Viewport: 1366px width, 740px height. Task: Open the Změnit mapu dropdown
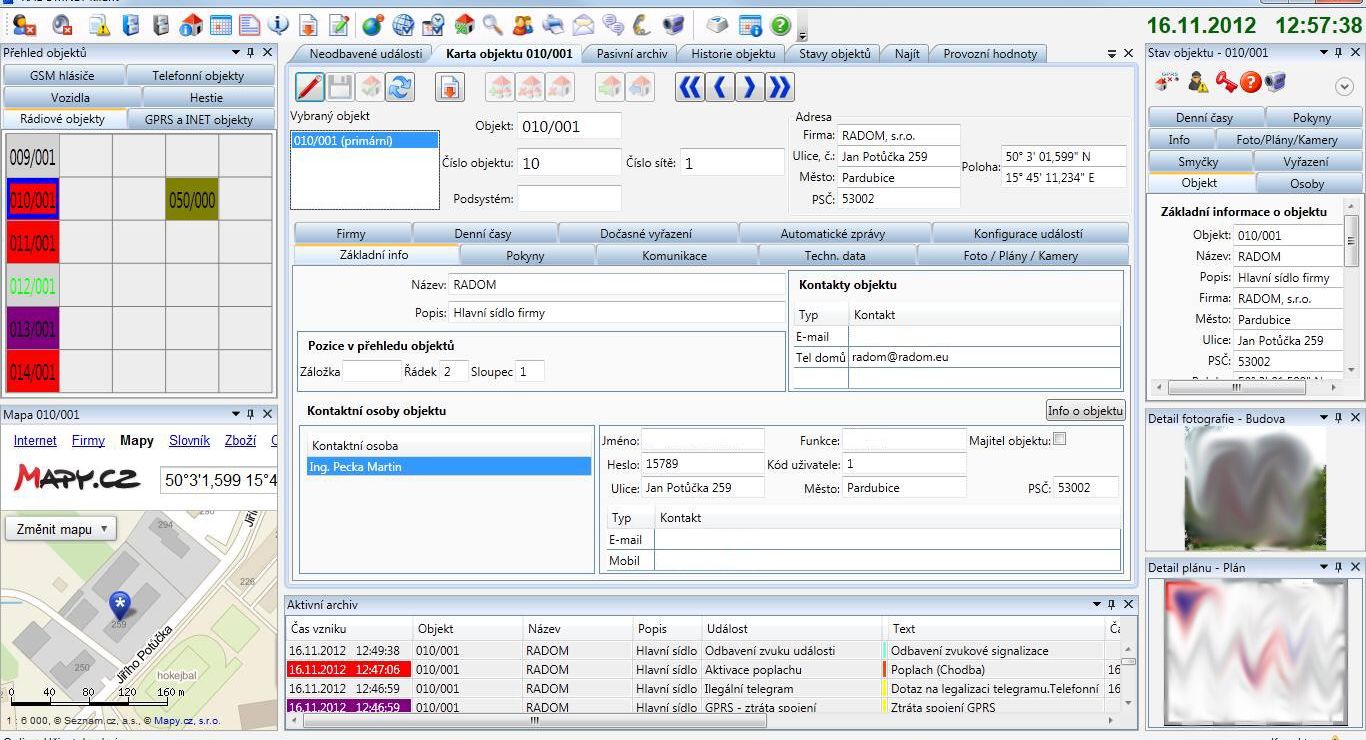click(61, 529)
